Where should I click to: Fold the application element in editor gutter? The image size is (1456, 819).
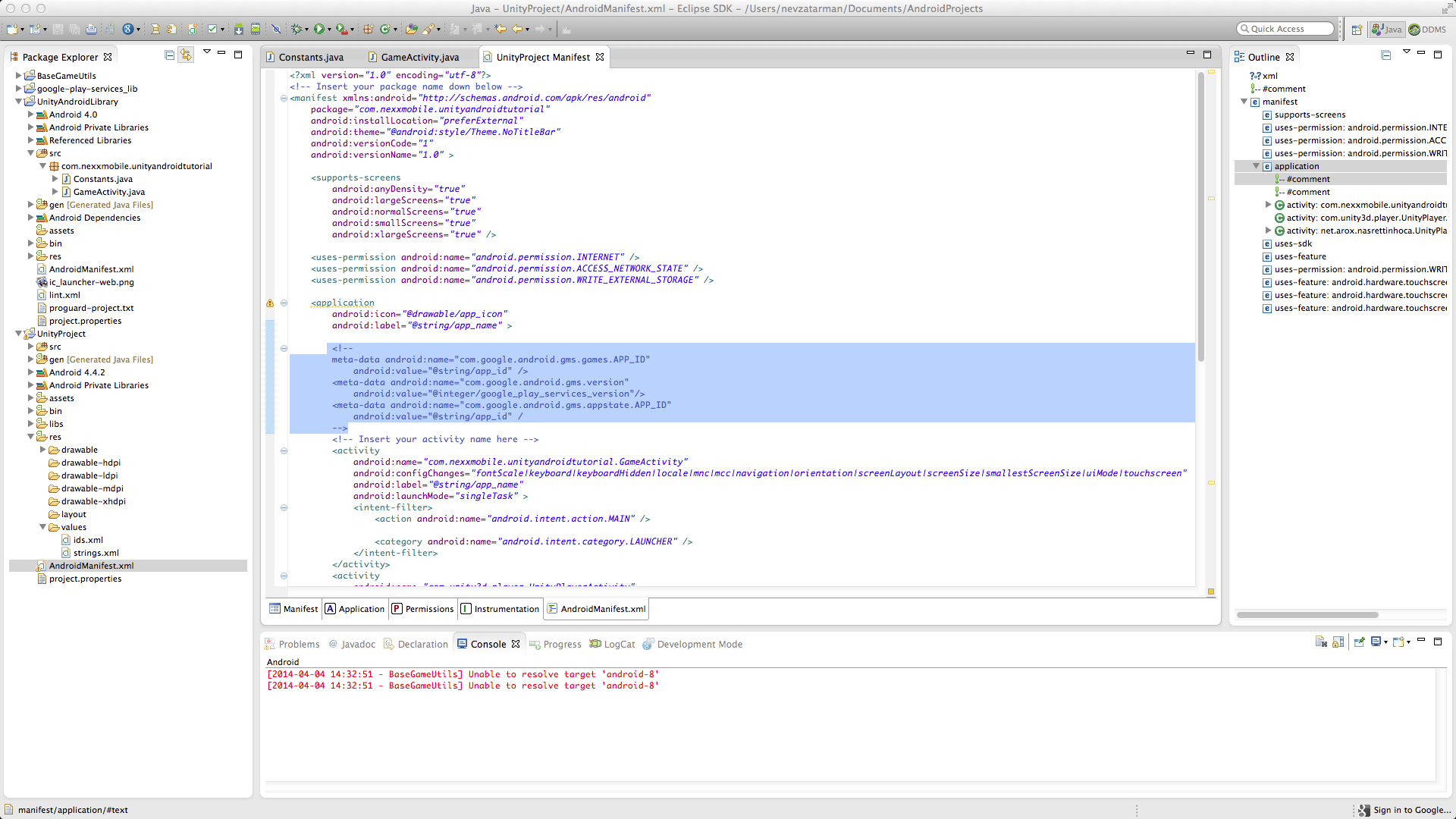(x=284, y=303)
